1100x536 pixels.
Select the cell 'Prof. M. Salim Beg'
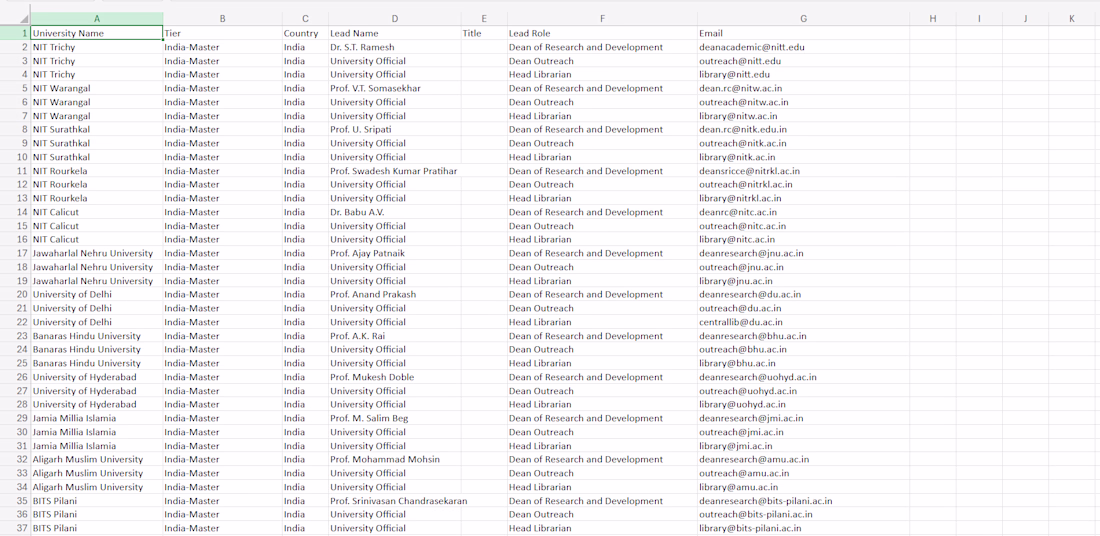click(395, 418)
